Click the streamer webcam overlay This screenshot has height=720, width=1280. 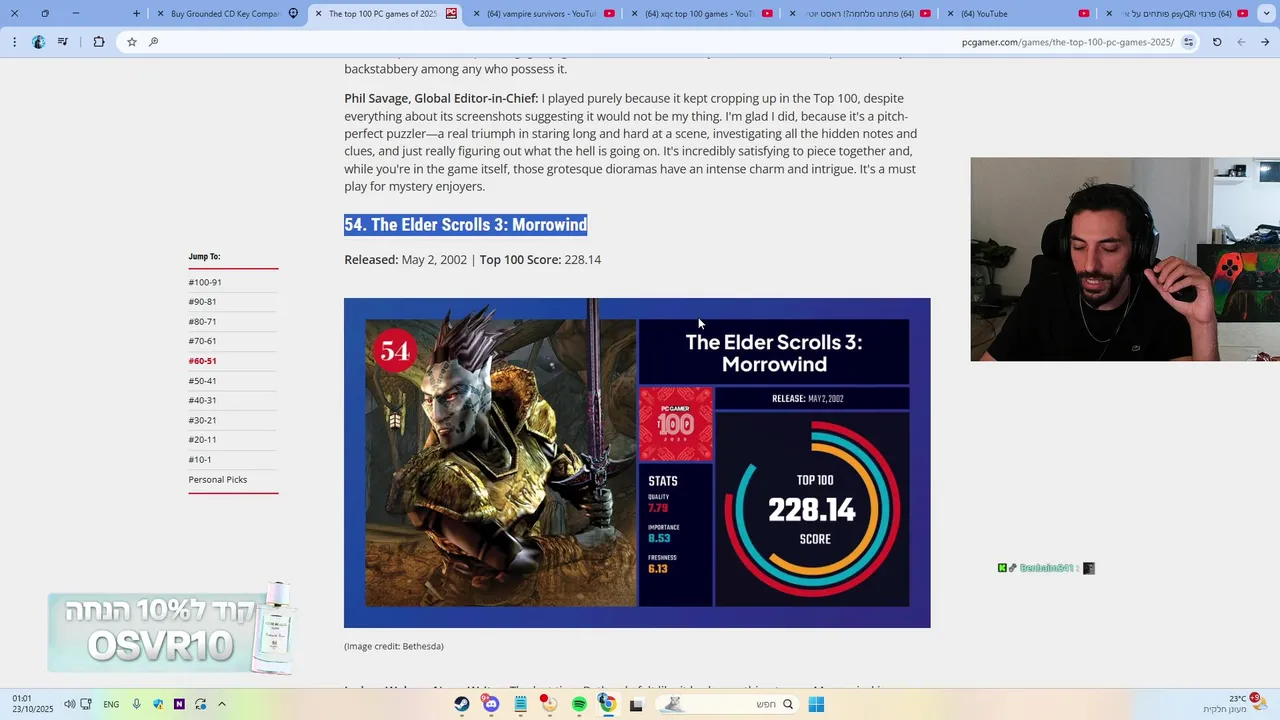1125,259
